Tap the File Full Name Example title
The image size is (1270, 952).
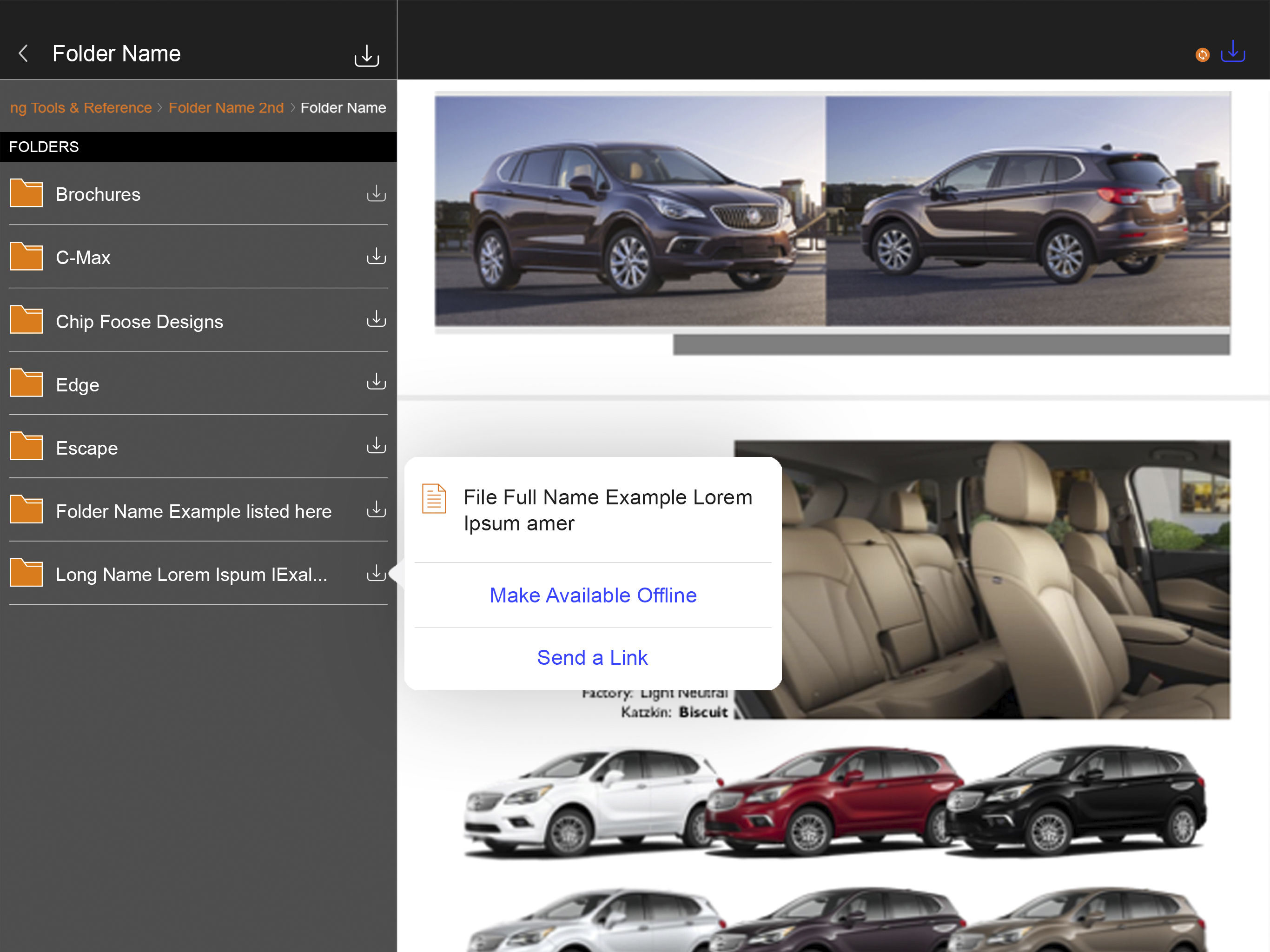coord(608,510)
